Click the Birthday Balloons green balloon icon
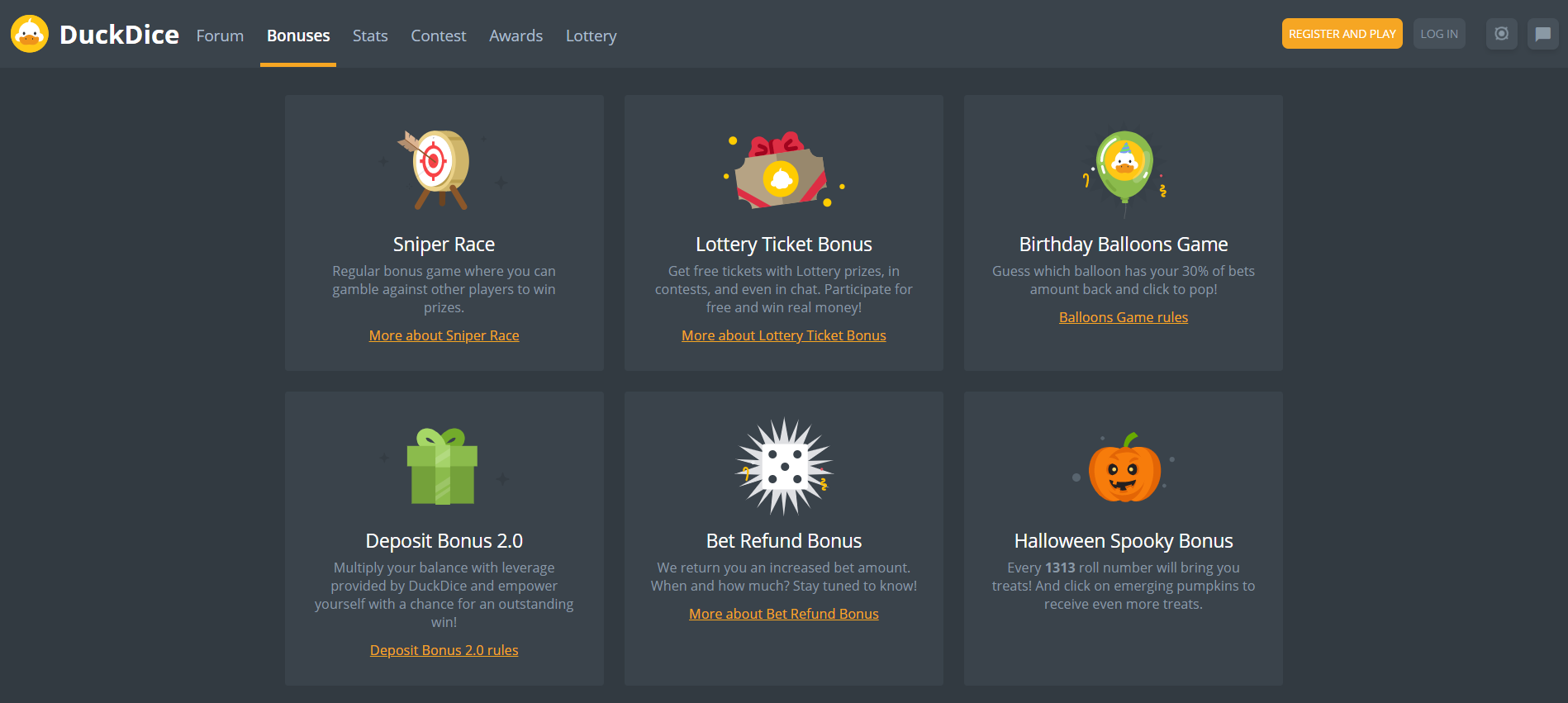This screenshot has width=1568, height=703. pos(1124,172)
